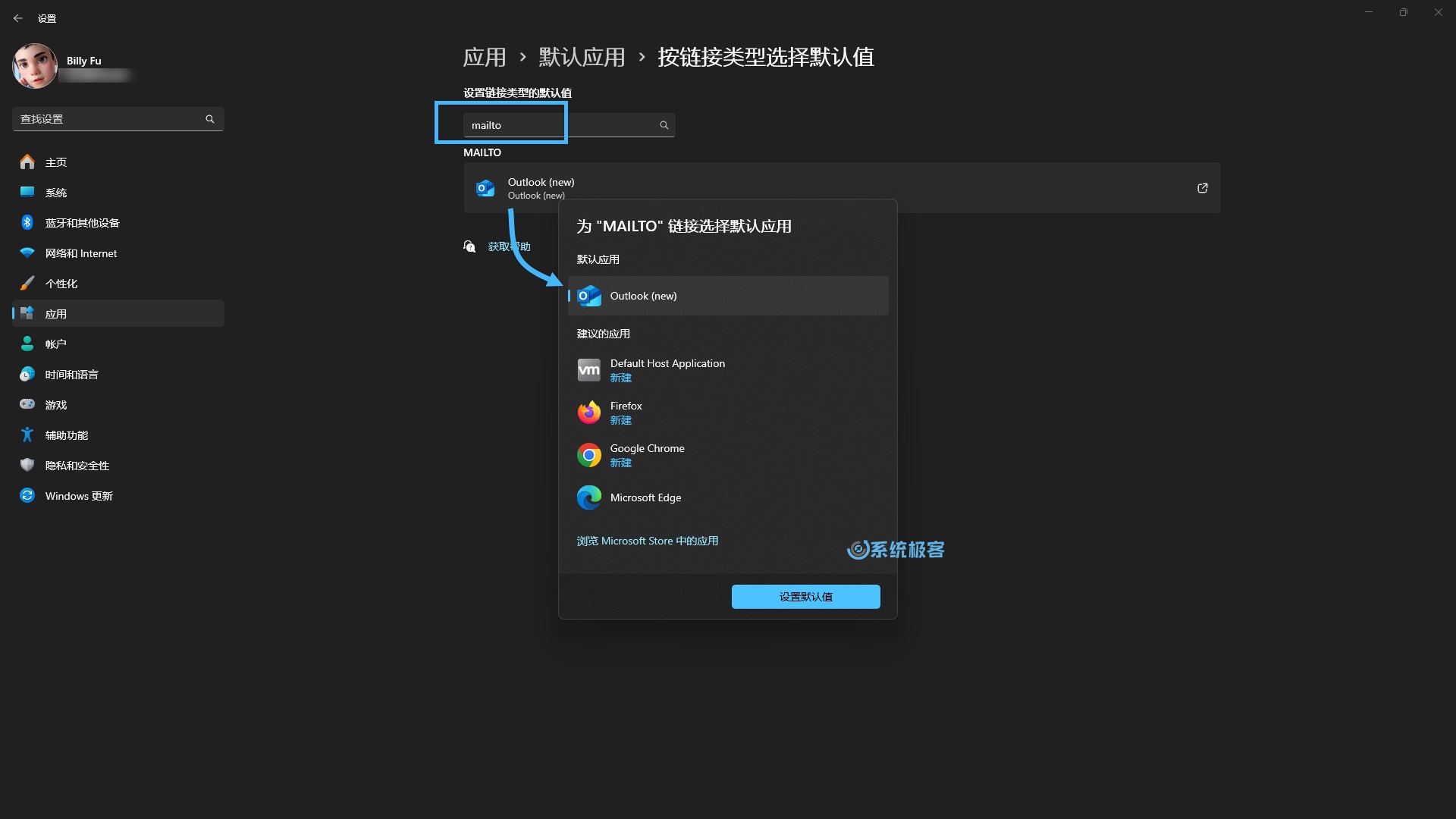
Task: Select Outlook (new) as default app radio
Action: [727, 295]
